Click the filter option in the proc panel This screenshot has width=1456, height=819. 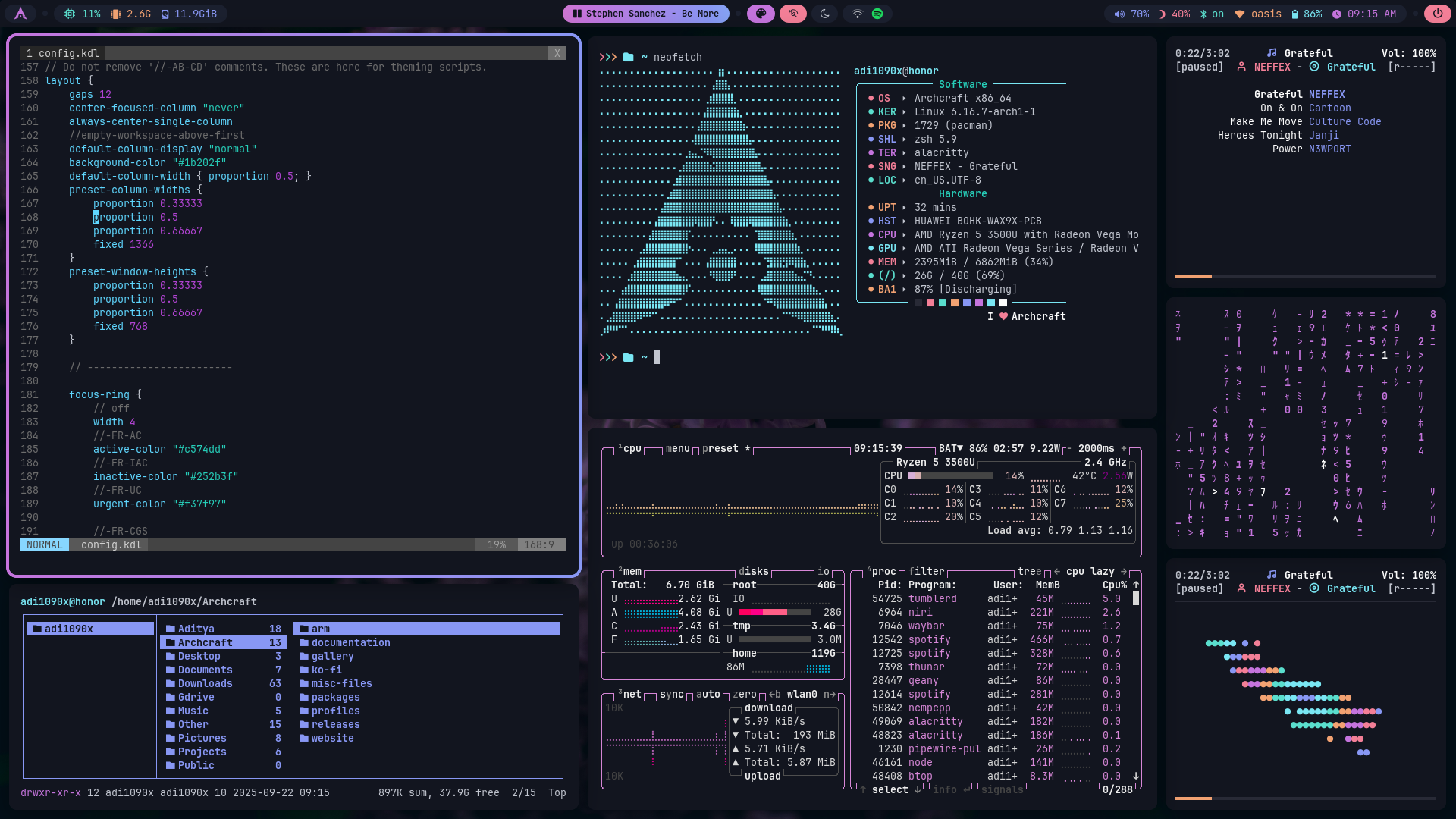[926, 572]
